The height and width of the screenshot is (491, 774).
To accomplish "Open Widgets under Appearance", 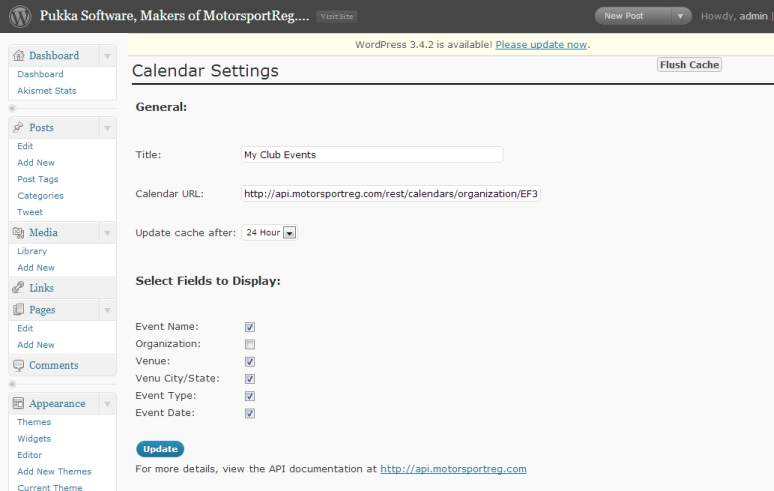I will coord(34,439).
